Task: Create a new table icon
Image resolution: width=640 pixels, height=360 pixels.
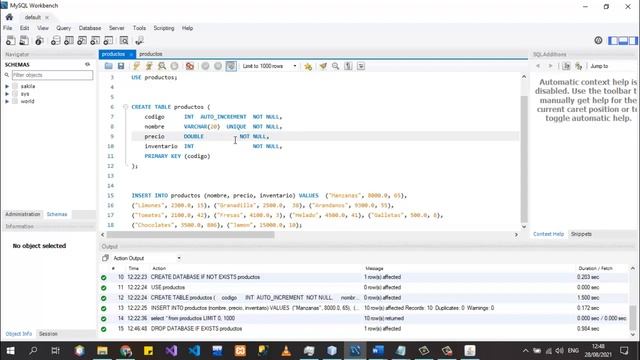Action: tap(69, 40)
